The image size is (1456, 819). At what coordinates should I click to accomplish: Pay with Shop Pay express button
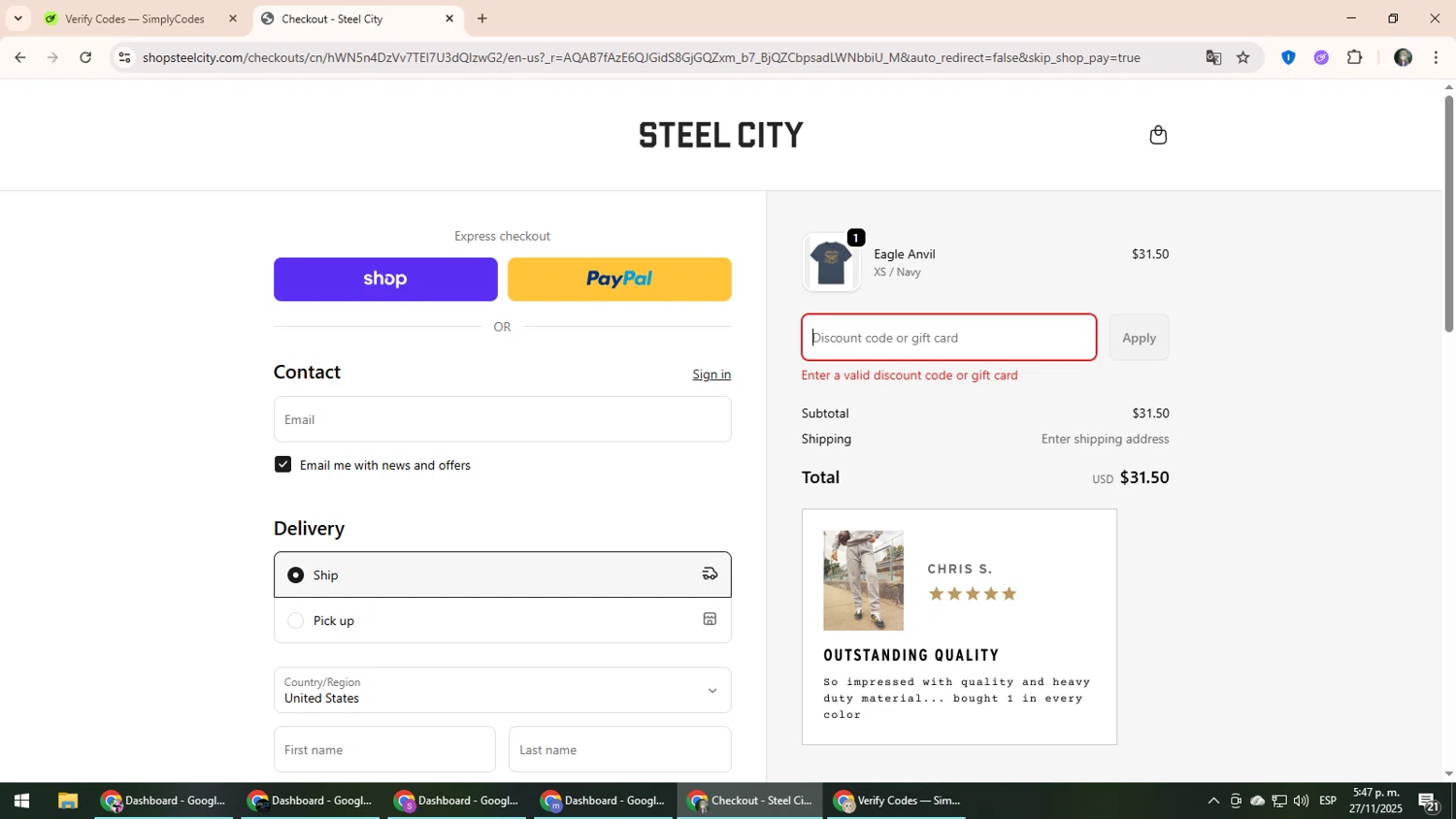tap(385, 279)
